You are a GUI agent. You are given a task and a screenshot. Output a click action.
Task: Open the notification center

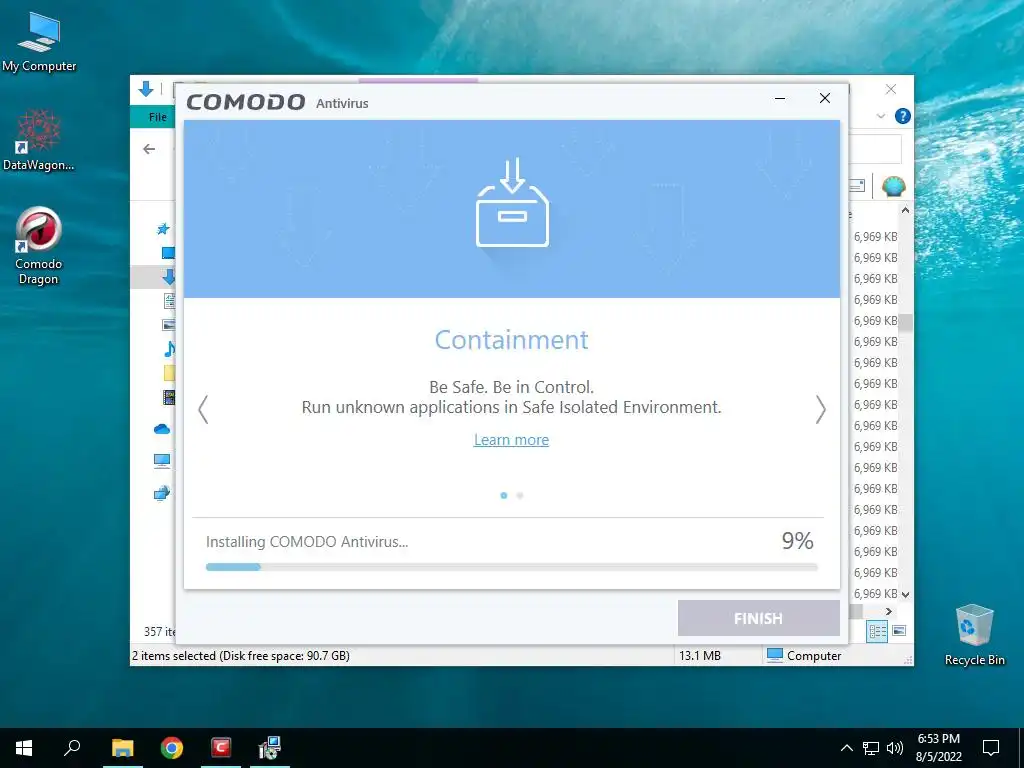pos(991,748)
